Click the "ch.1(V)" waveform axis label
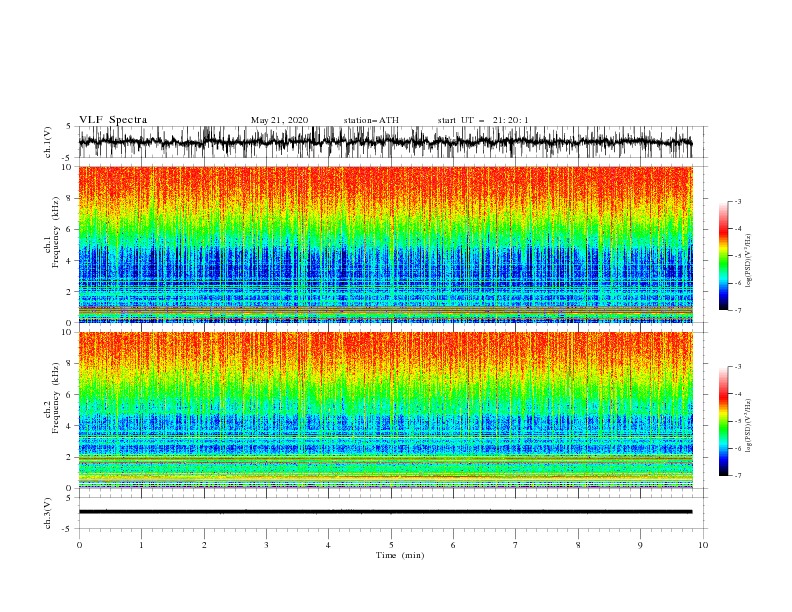The image size is (792, 612). (48, 142)
